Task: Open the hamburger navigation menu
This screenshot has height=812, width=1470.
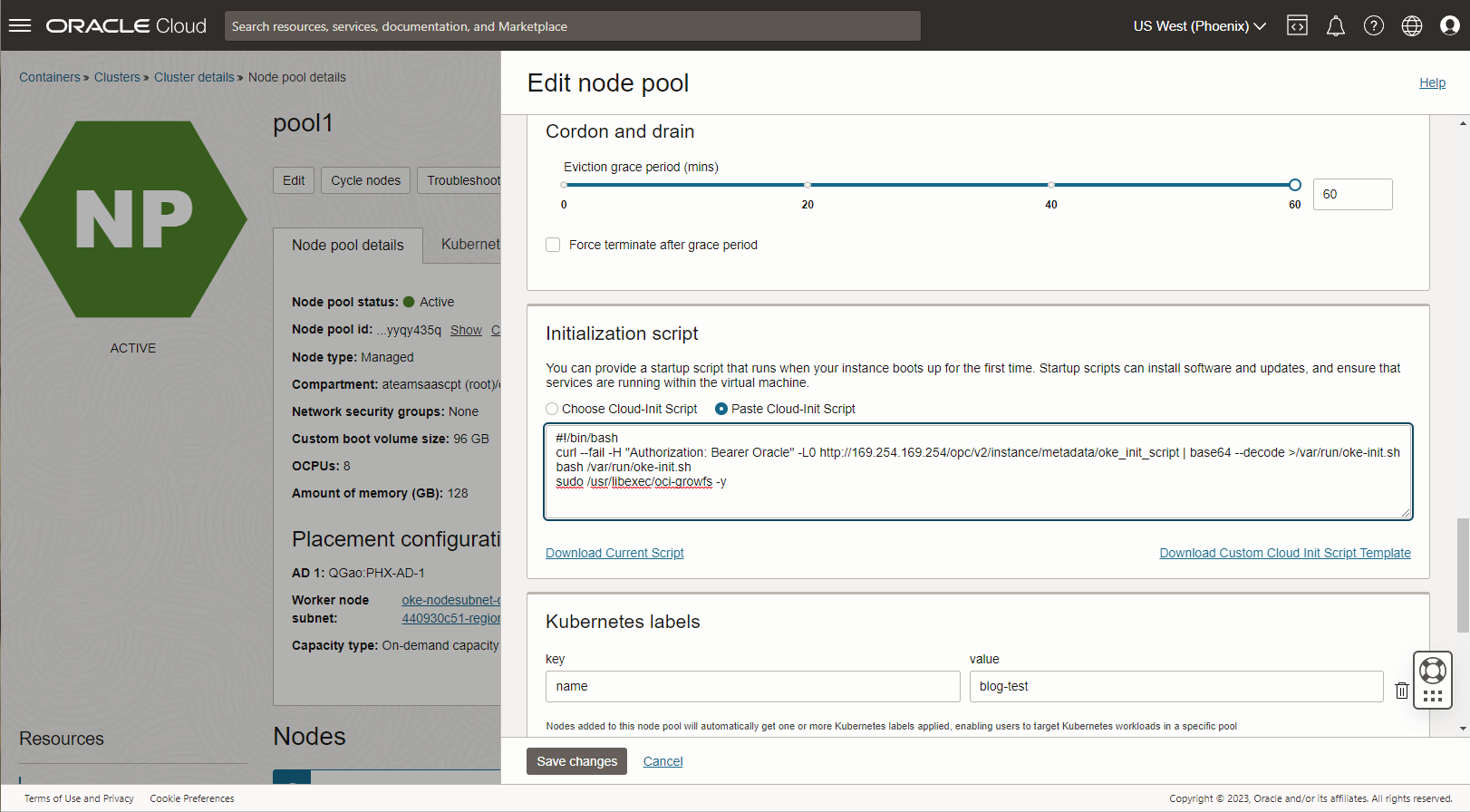Action: click(20, 25)
